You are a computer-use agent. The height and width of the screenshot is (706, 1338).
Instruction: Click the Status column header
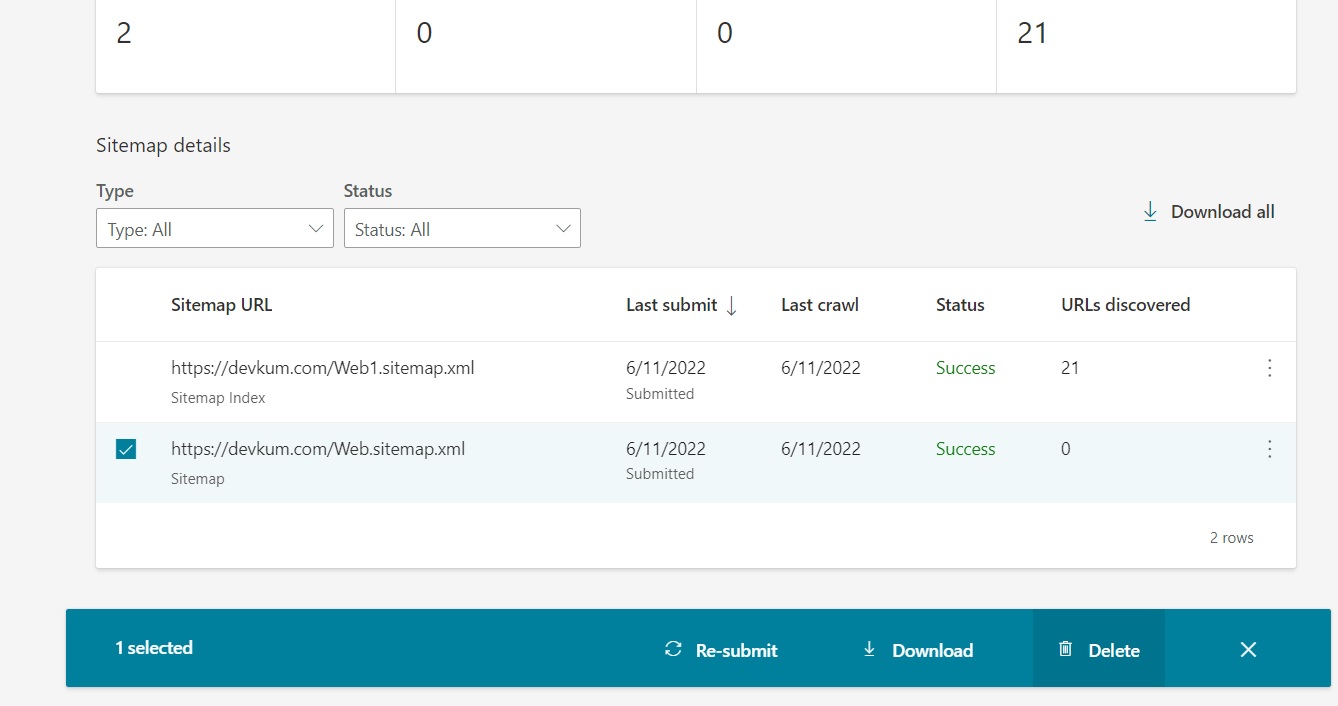point(960,305)
